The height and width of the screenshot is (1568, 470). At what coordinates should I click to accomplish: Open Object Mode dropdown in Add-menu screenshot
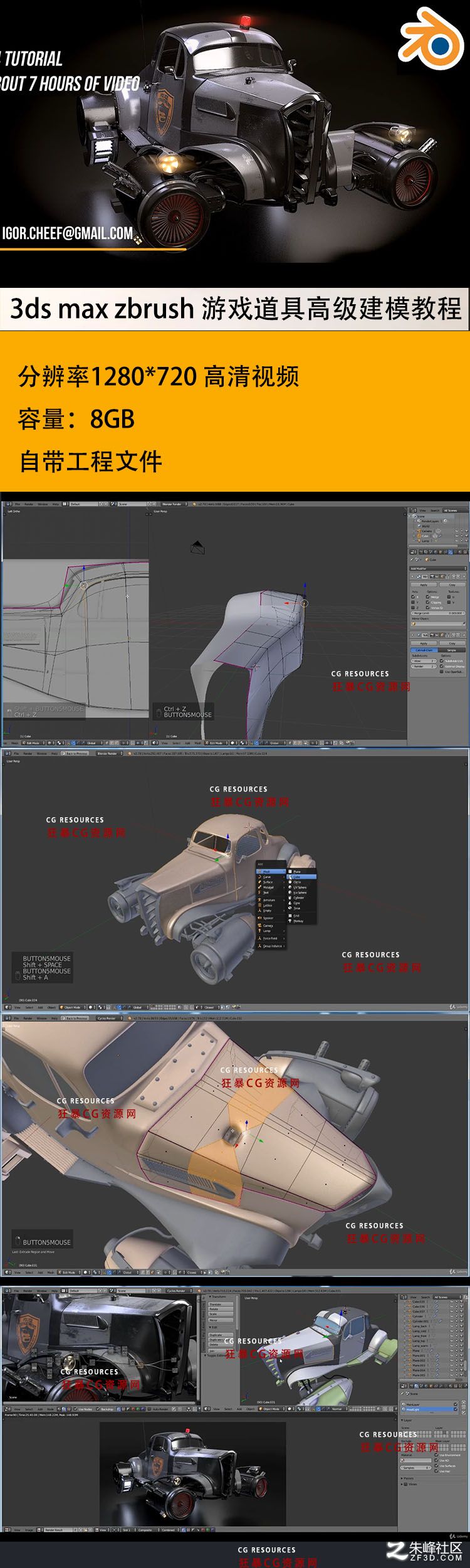(x=73, y=1007)
